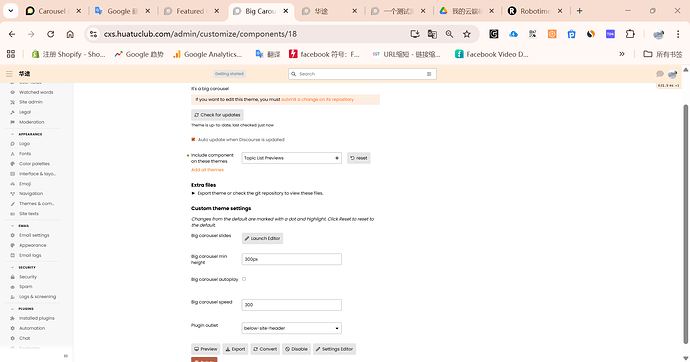Open browser extensions puzzle icon
Viewport: 690px width, 362px height.
point(630,34)
